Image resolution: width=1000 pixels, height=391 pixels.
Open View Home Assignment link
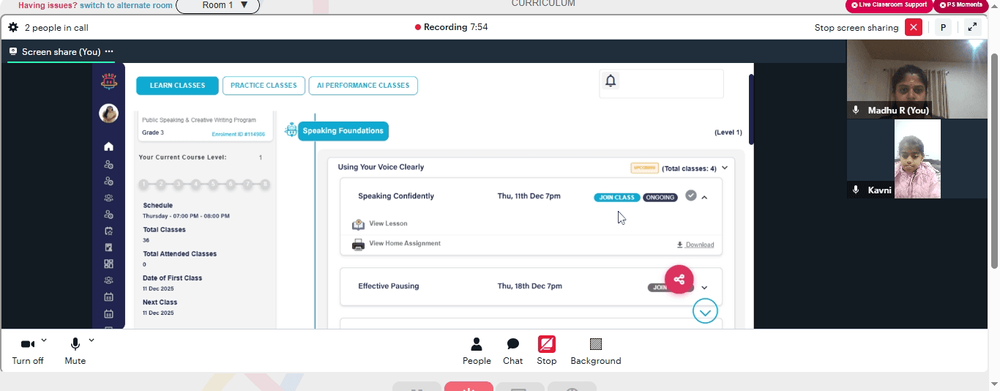(x=404, y=244)
